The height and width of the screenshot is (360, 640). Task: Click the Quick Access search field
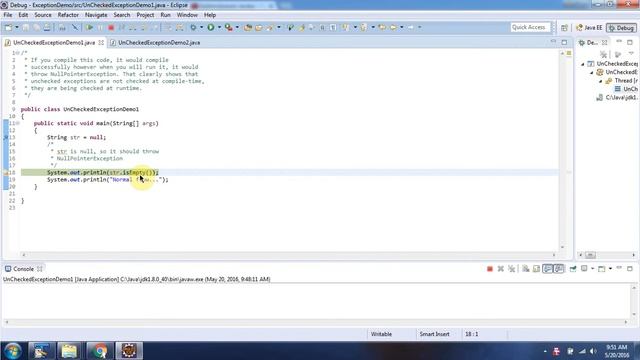[x=530, y=27]
